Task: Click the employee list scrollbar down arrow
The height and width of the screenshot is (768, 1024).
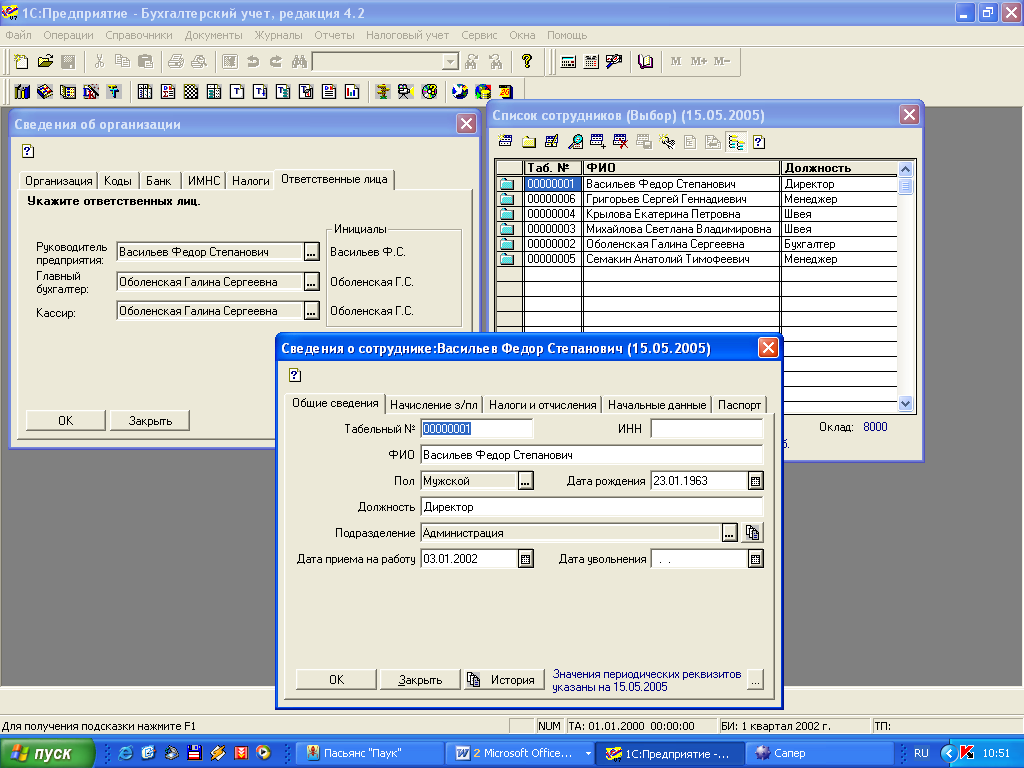Action: [905, 403]
